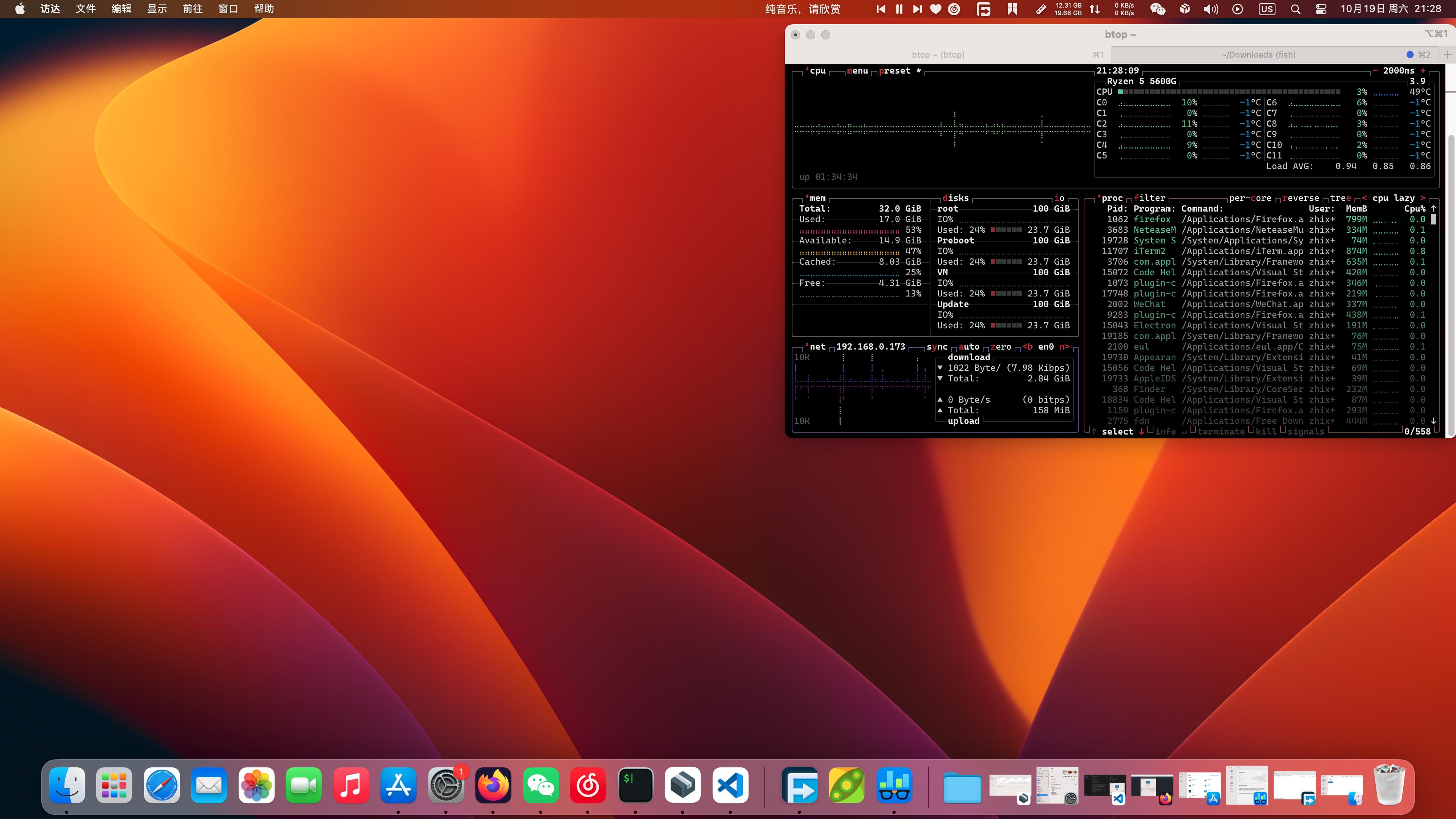Click filter in btop proc panel
The image size is (1456, 819).
tap(1149, 198)
